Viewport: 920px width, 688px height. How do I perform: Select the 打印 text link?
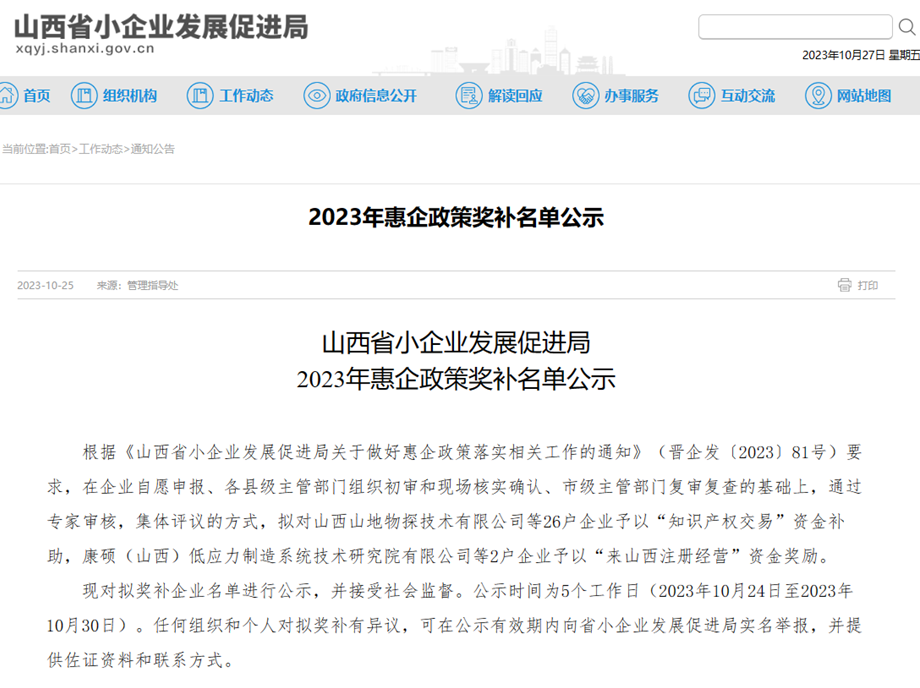(868, 286)
